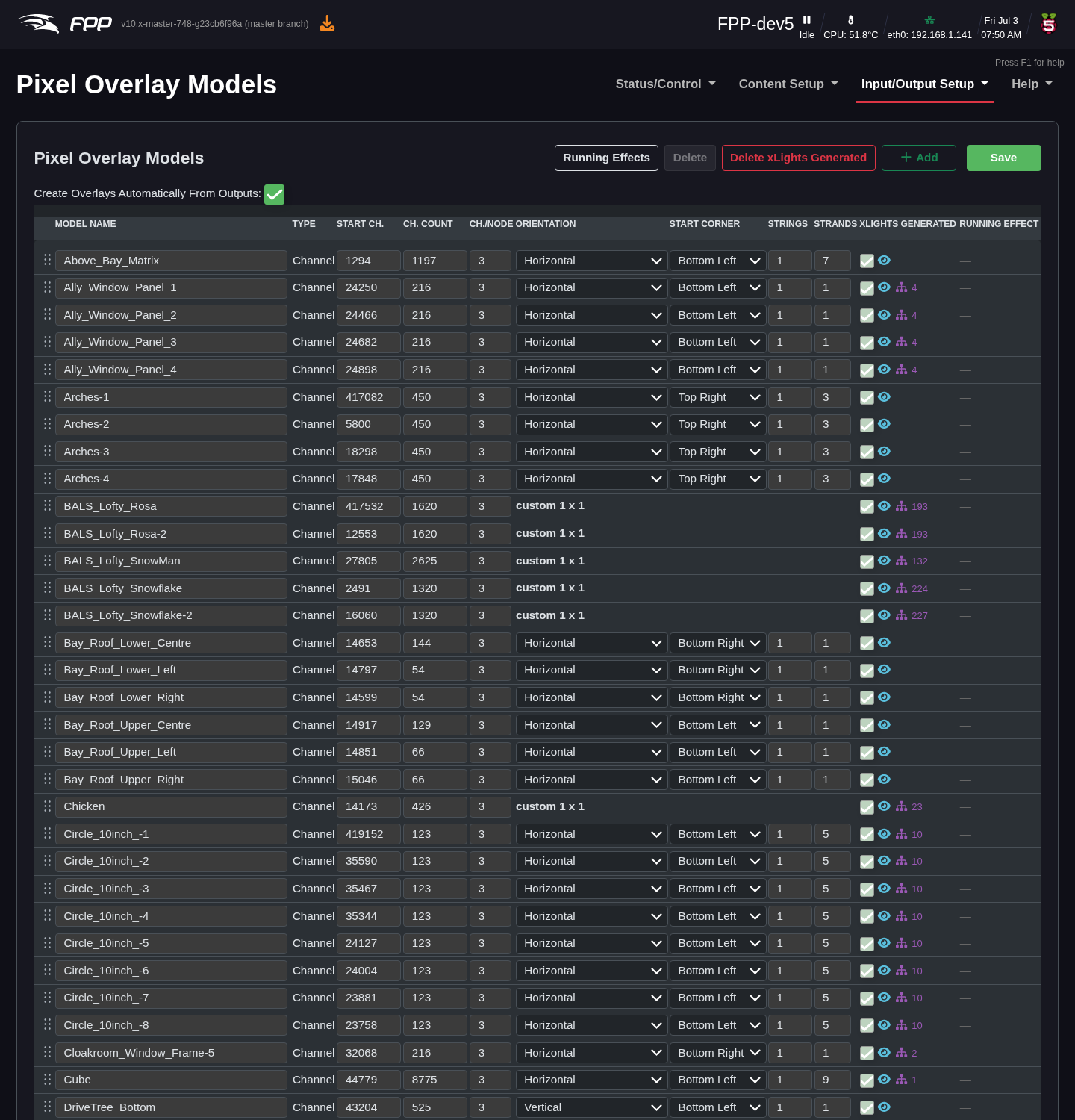Image resolution: width=1075 pixels, height=1120 pixels.
Task: Toggle xLights generated checkbox for Arches-2
Action: click(867, 425)
